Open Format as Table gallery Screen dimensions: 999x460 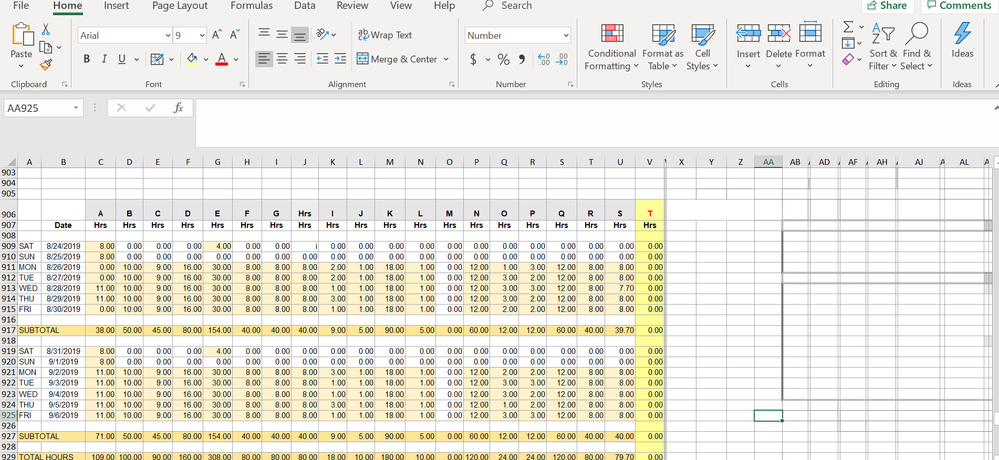tap(663, 47)
